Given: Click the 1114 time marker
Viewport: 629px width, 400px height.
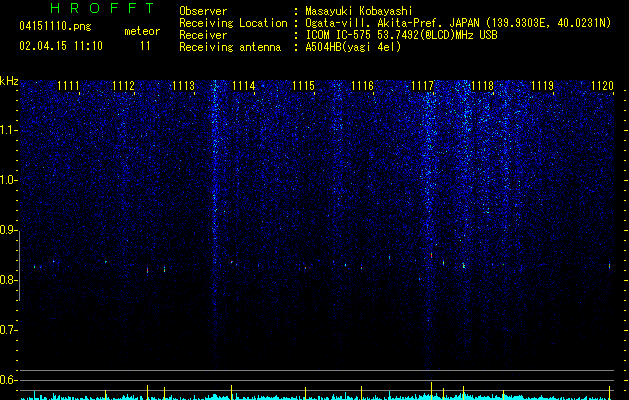Looking at the screenshot, I should pos(243,86).
